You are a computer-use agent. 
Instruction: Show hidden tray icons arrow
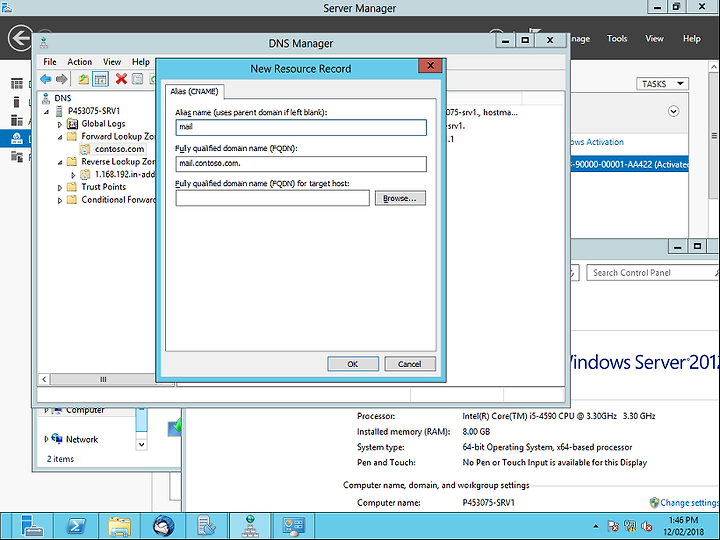coord(596,526)
